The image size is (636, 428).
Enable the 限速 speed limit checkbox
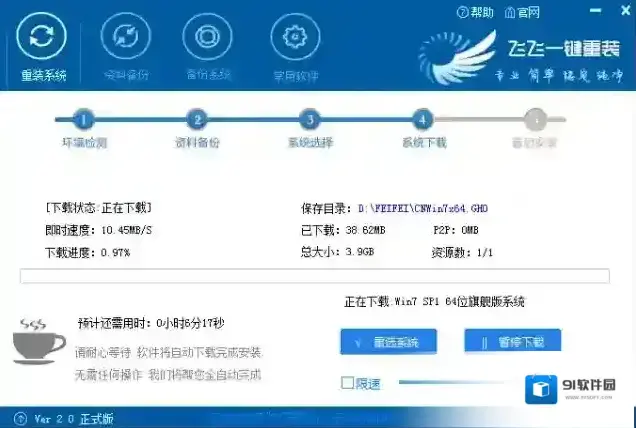point(347,383)
